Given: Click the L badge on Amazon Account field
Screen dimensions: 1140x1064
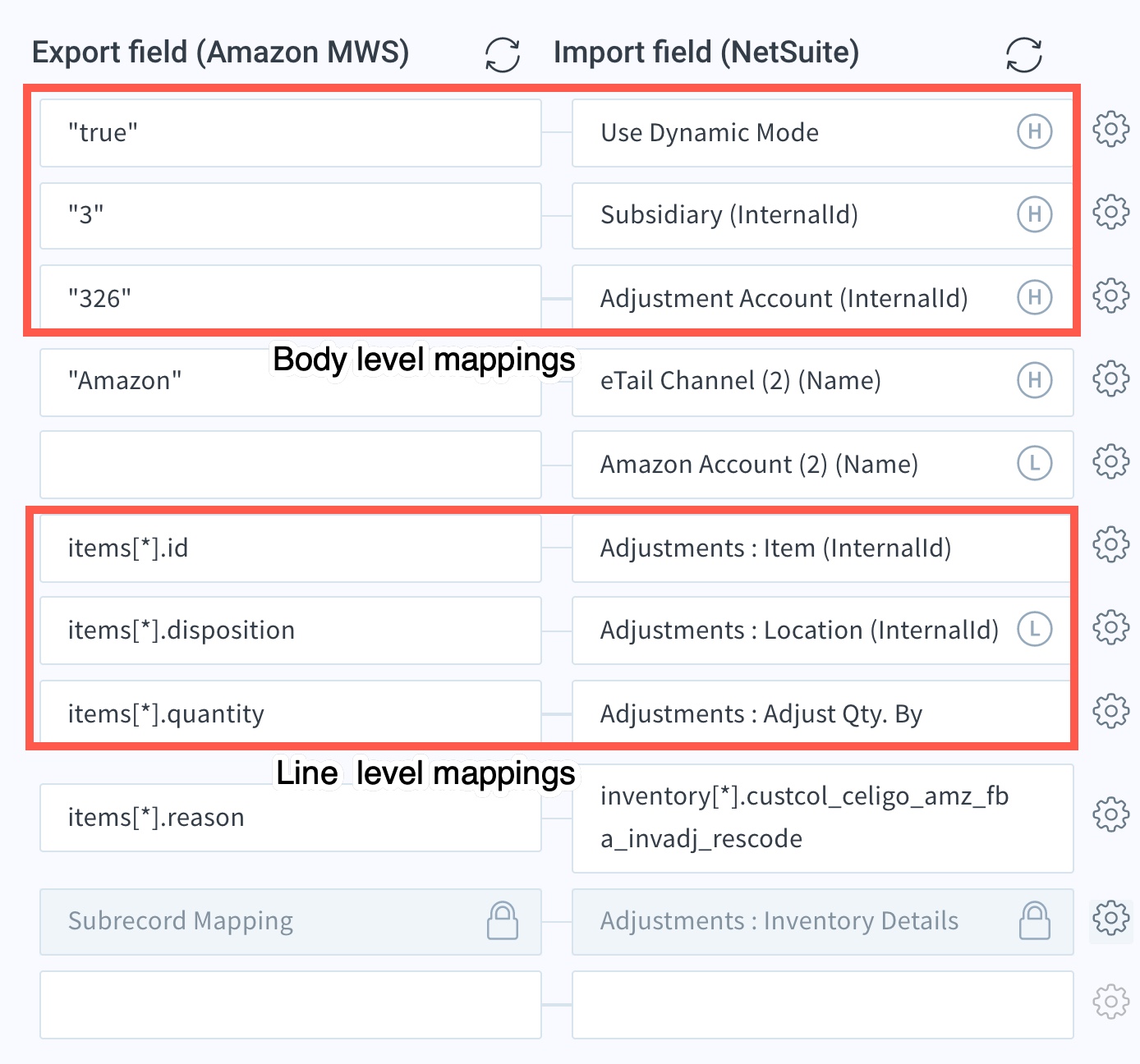Looking at the screenshot, I should click(1034, 463).
